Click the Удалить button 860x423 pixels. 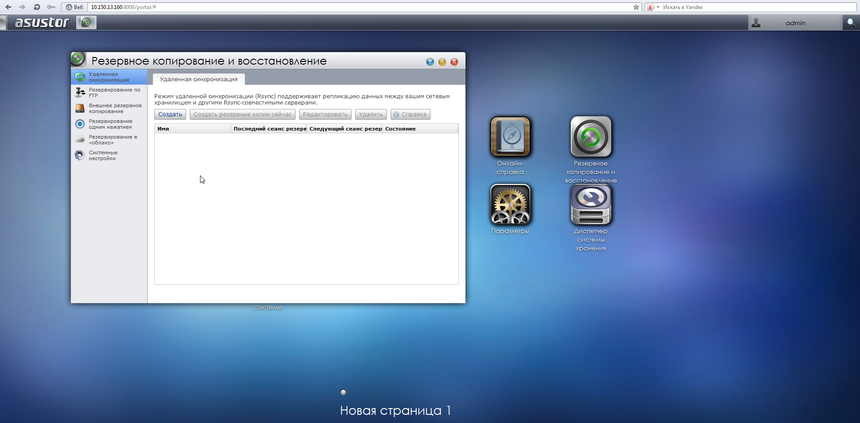[371, 114]
